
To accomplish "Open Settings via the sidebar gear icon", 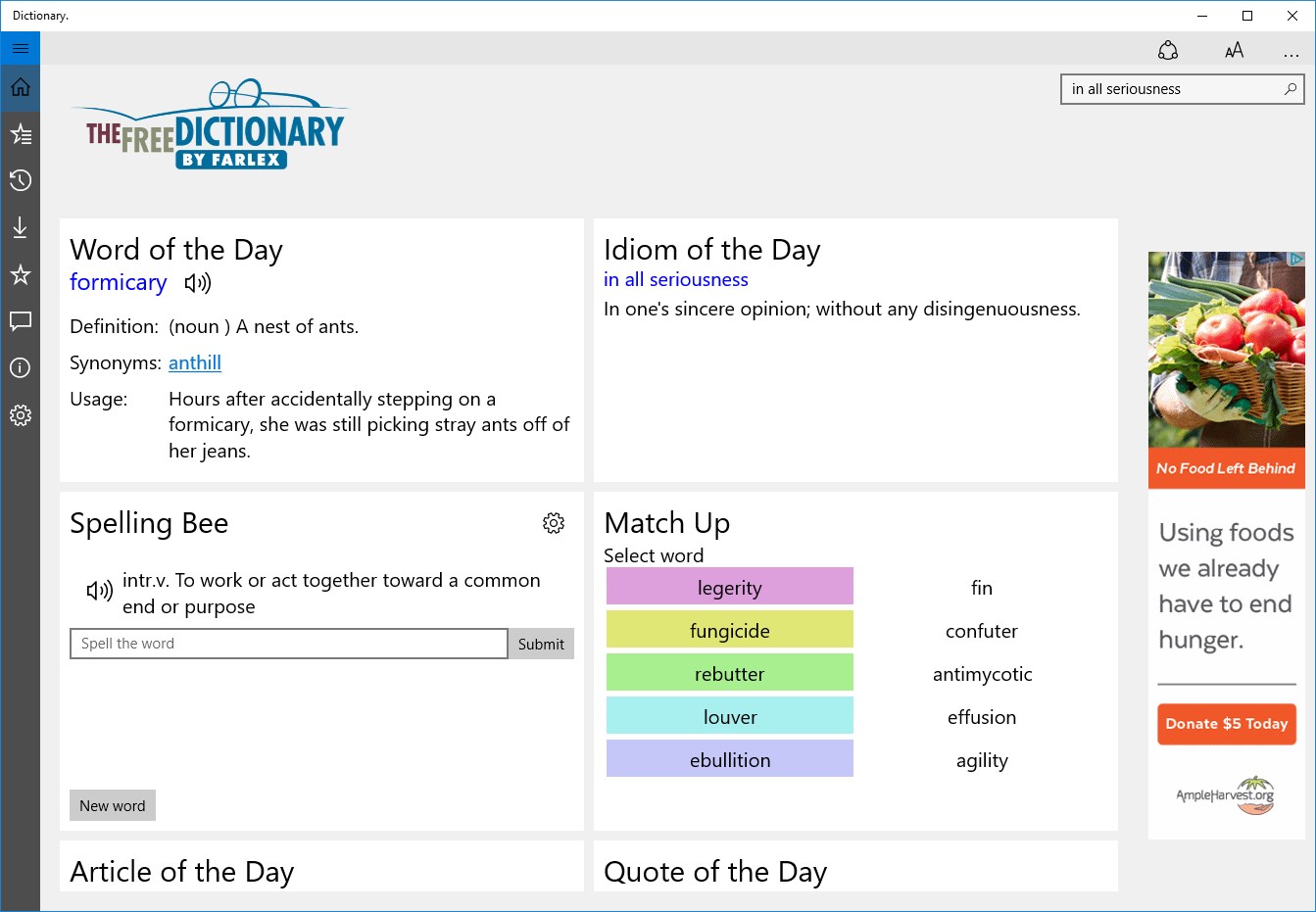I will click(20, 414).
